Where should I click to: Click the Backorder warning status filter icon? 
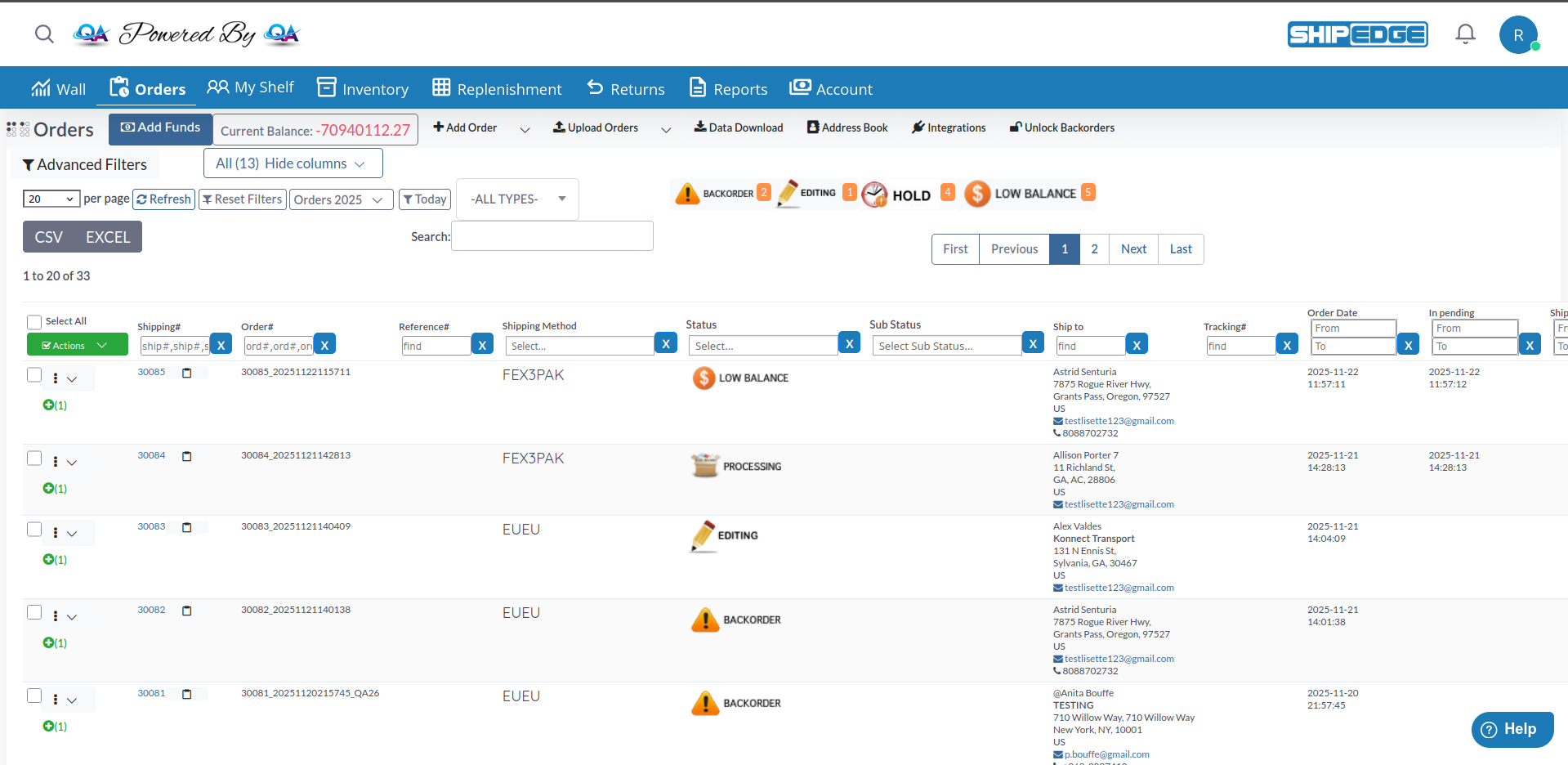[687, 194]
